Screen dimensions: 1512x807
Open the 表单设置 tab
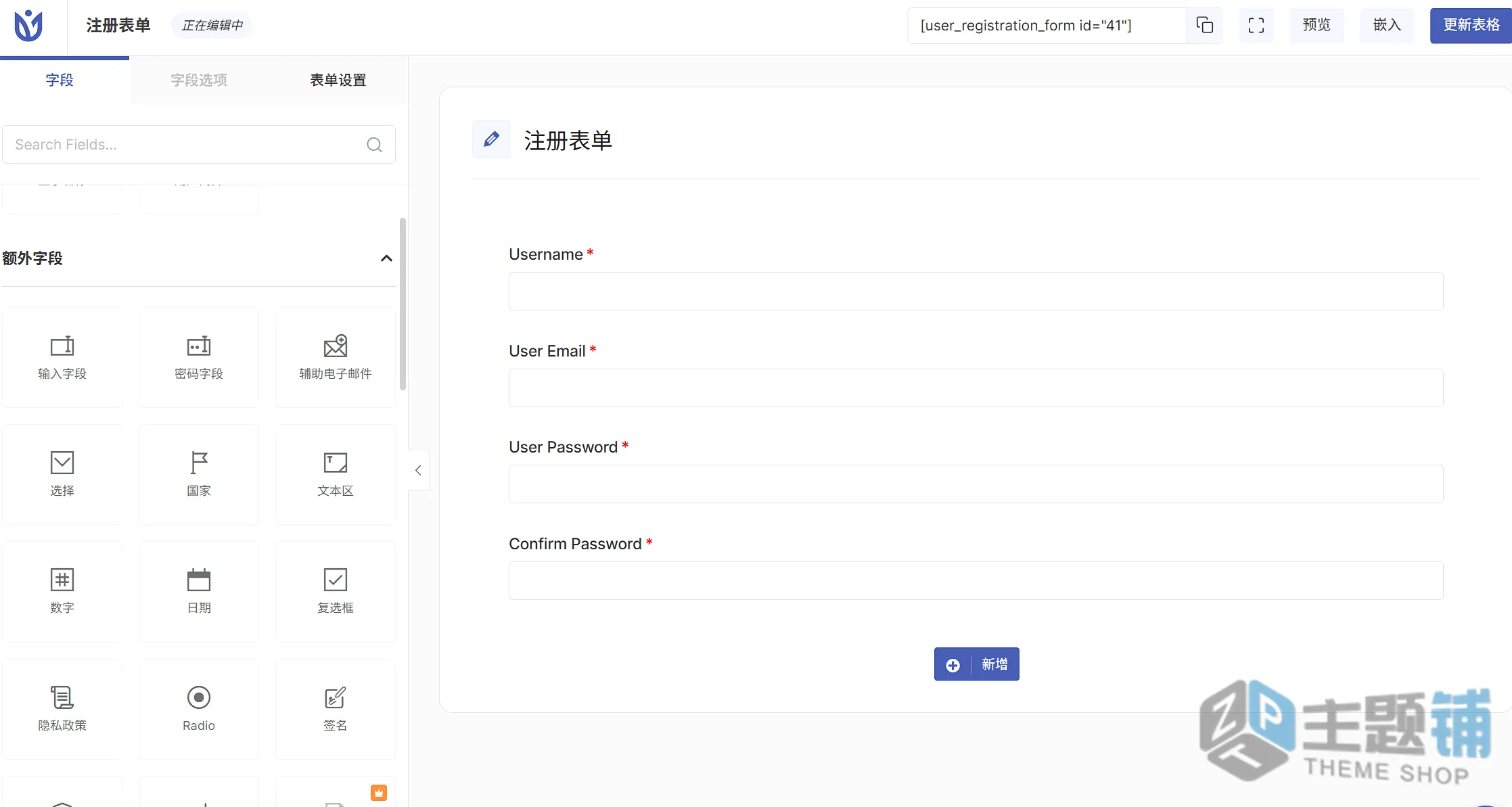[338, 80]
